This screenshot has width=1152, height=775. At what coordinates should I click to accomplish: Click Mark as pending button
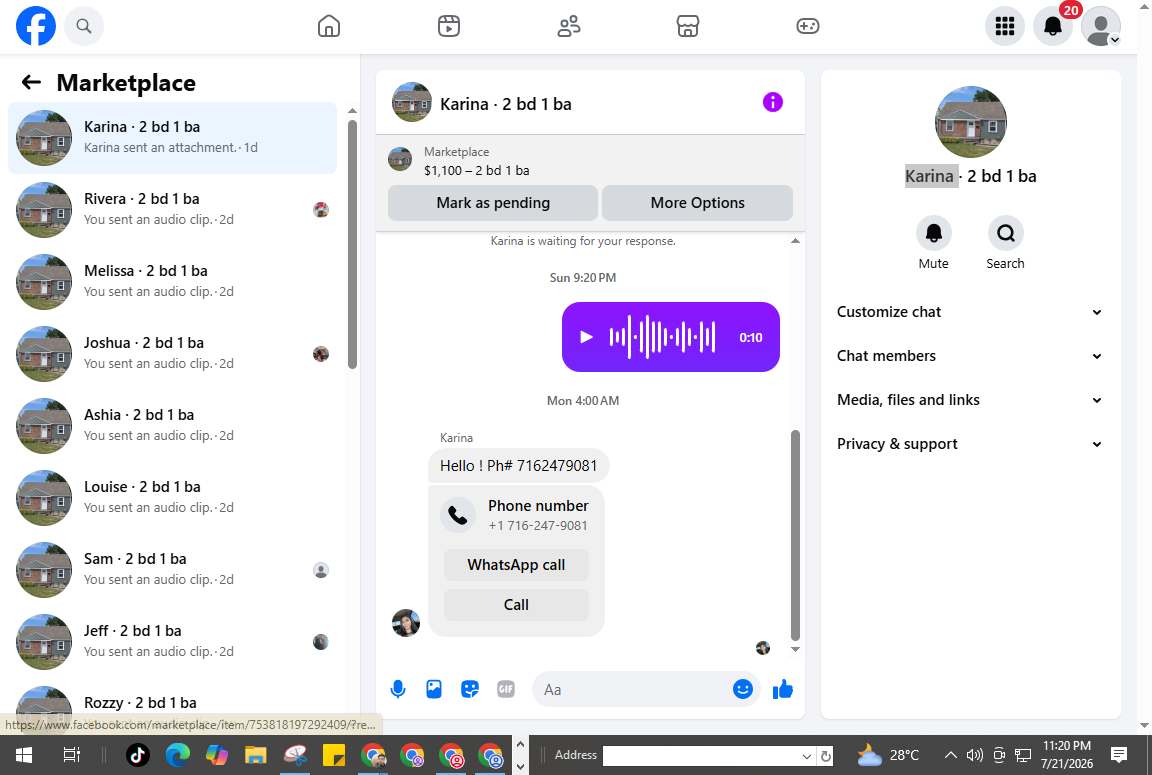pos(493,203)
